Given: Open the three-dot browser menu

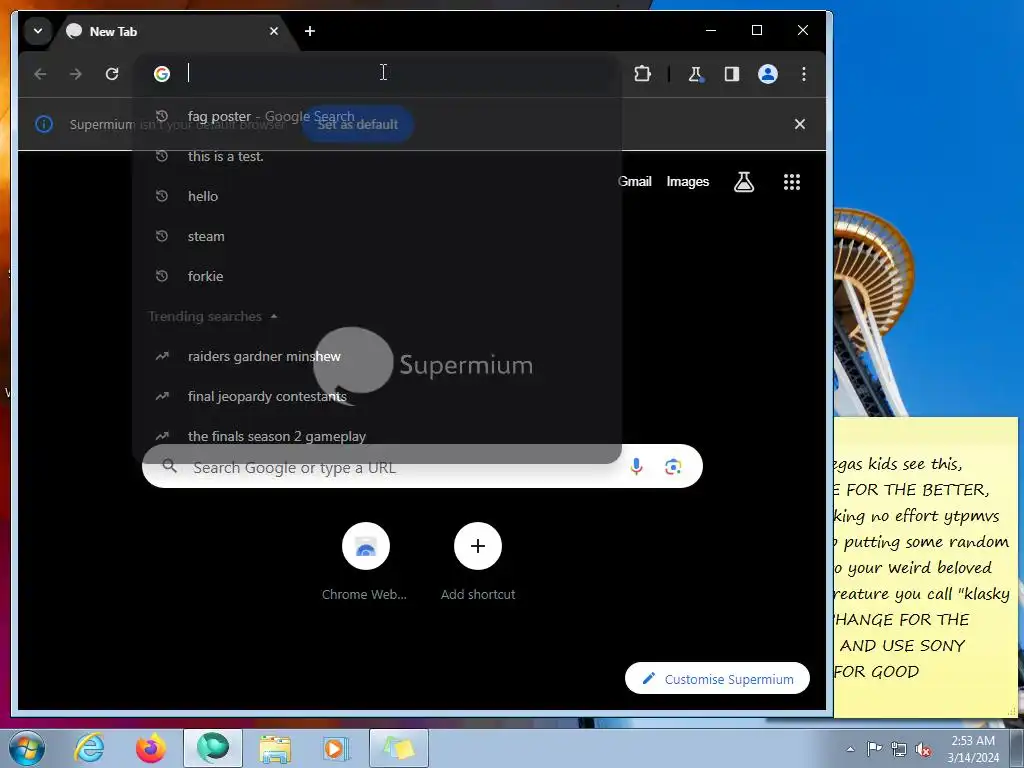Looking at the screenshot, I should [804, 74].
